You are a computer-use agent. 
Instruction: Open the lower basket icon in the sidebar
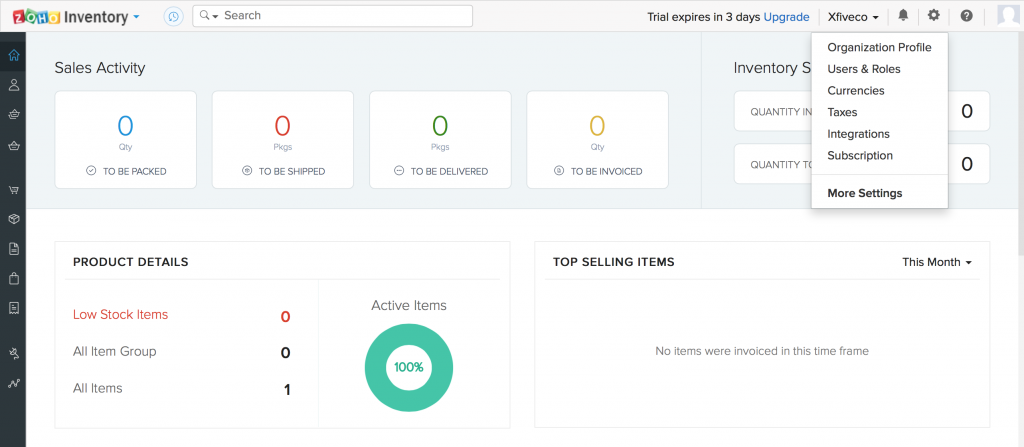13,146
